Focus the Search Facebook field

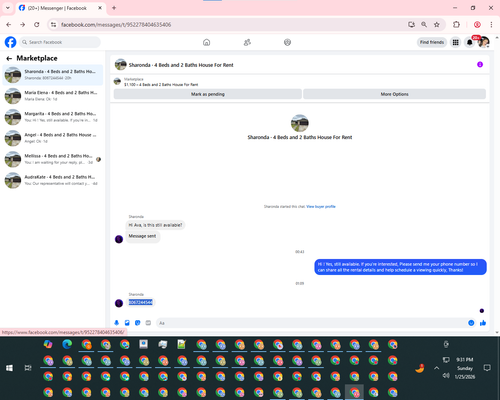(x=60, y=42)
